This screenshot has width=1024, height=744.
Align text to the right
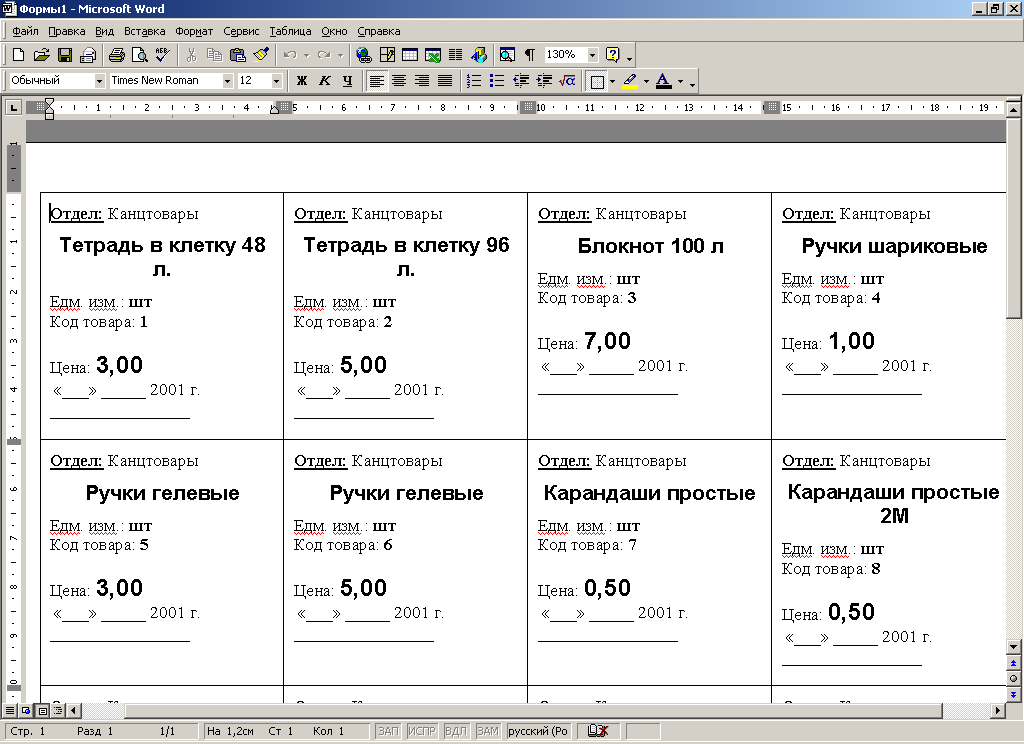coord(422,80)
